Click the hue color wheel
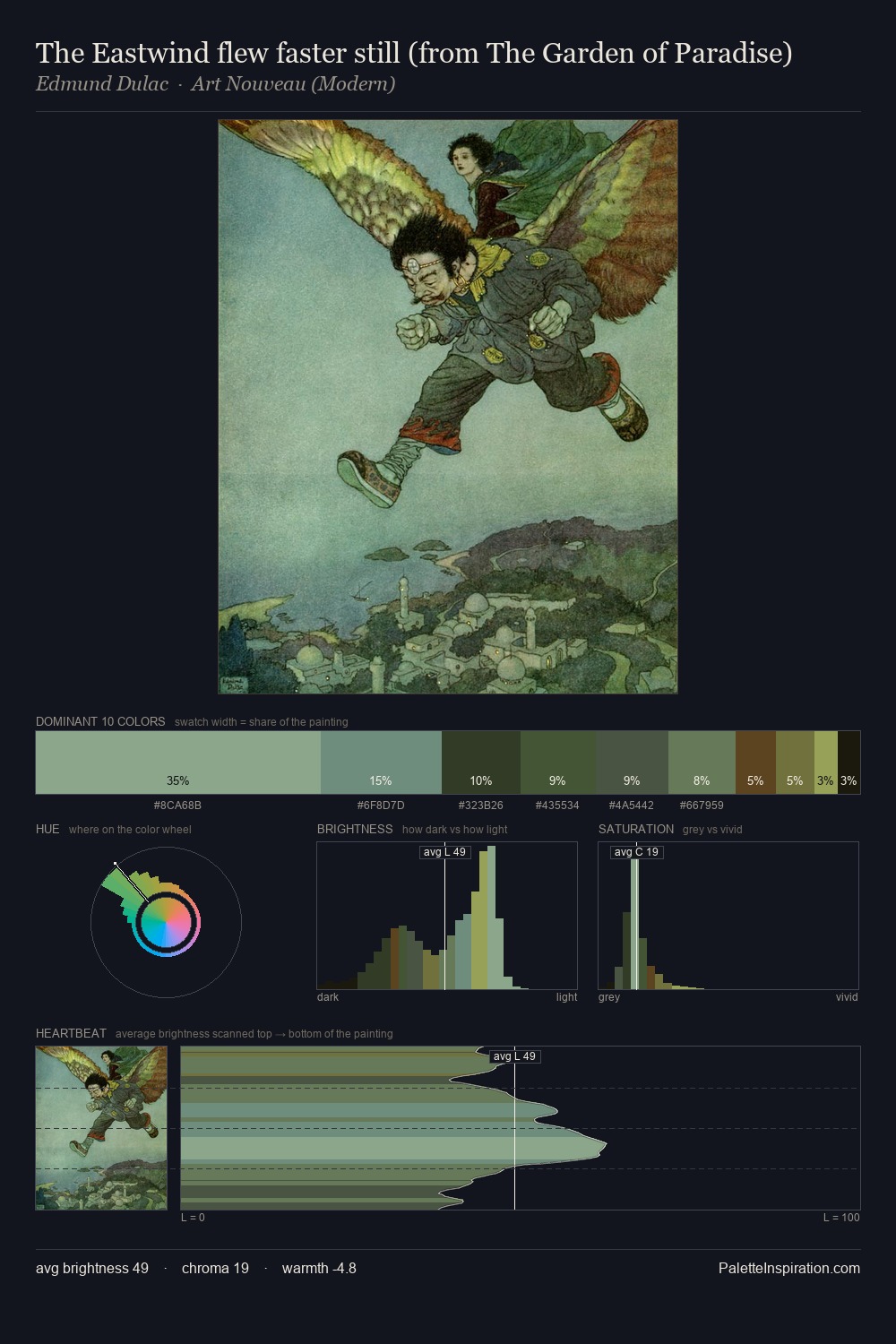This screenshot has width=896, height=1344. coord(166,922)
